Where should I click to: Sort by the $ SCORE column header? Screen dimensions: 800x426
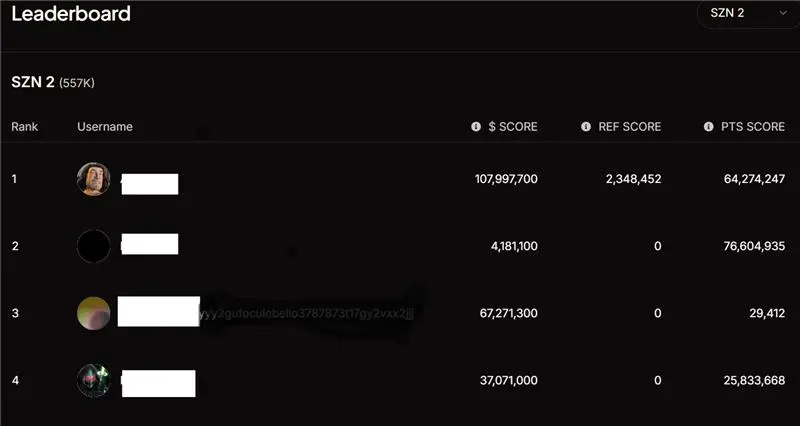(x=512, y=127)
